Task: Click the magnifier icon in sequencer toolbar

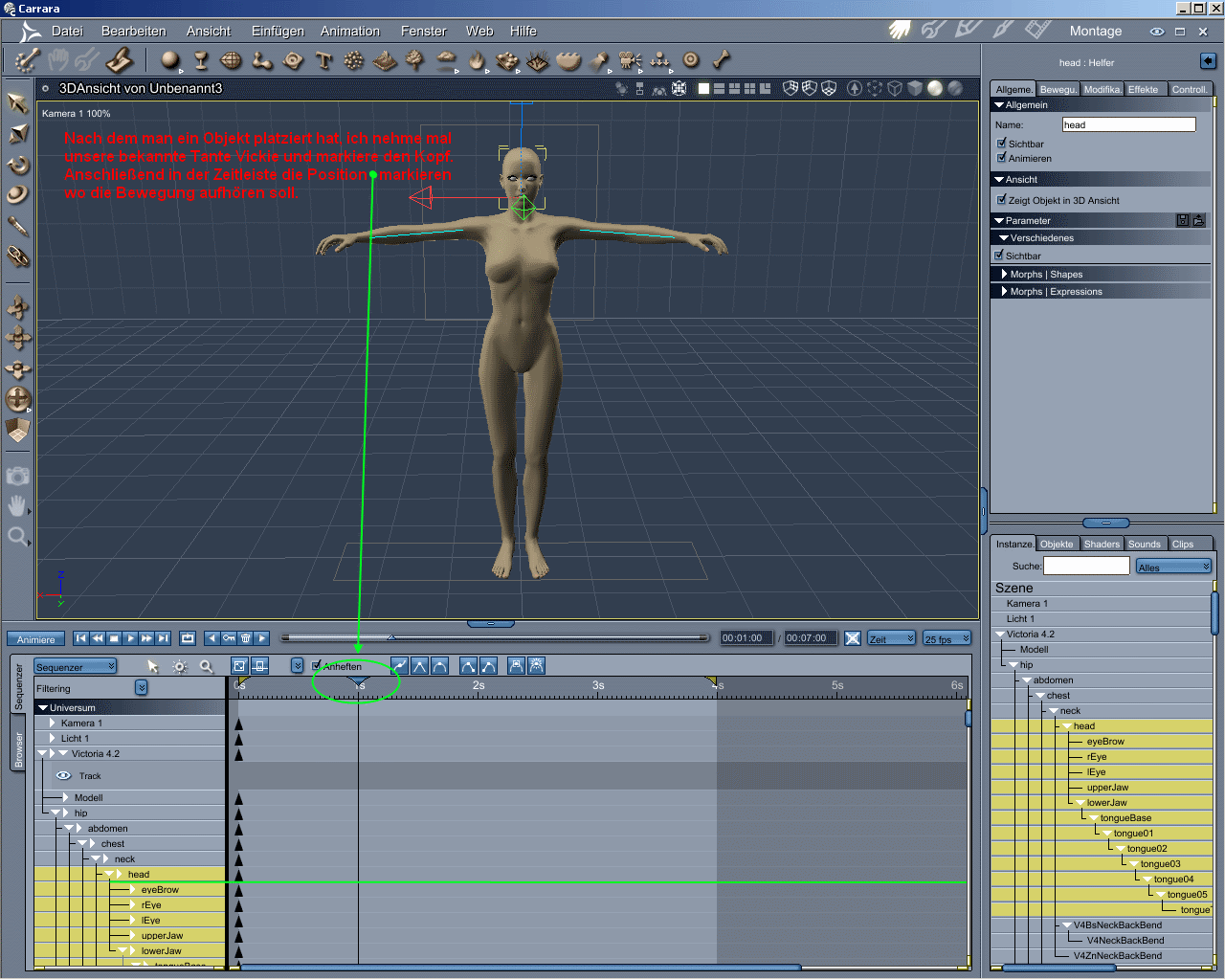Action: coord(206,666)
